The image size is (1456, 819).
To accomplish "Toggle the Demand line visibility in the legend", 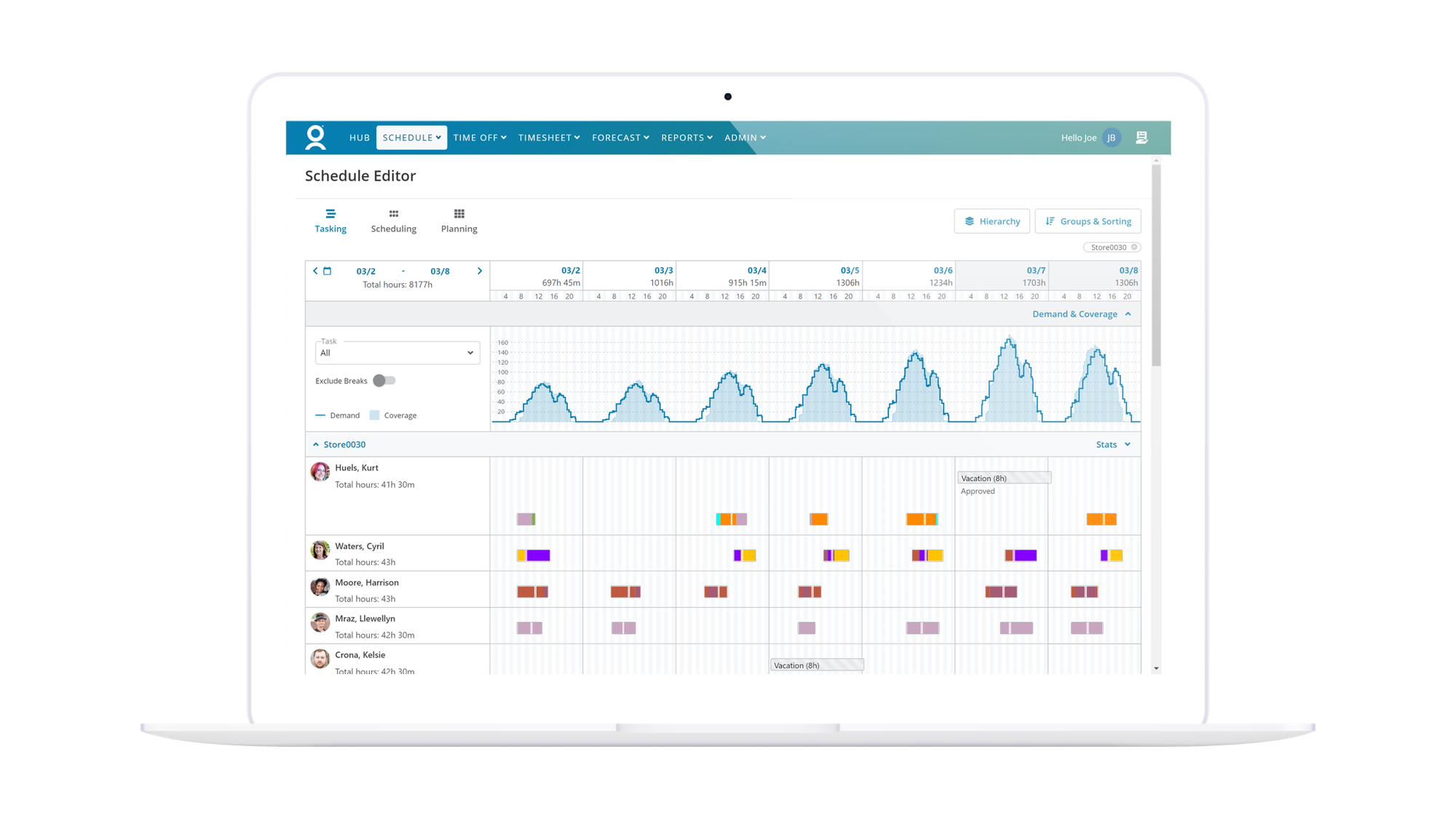I will pos(320,415).
